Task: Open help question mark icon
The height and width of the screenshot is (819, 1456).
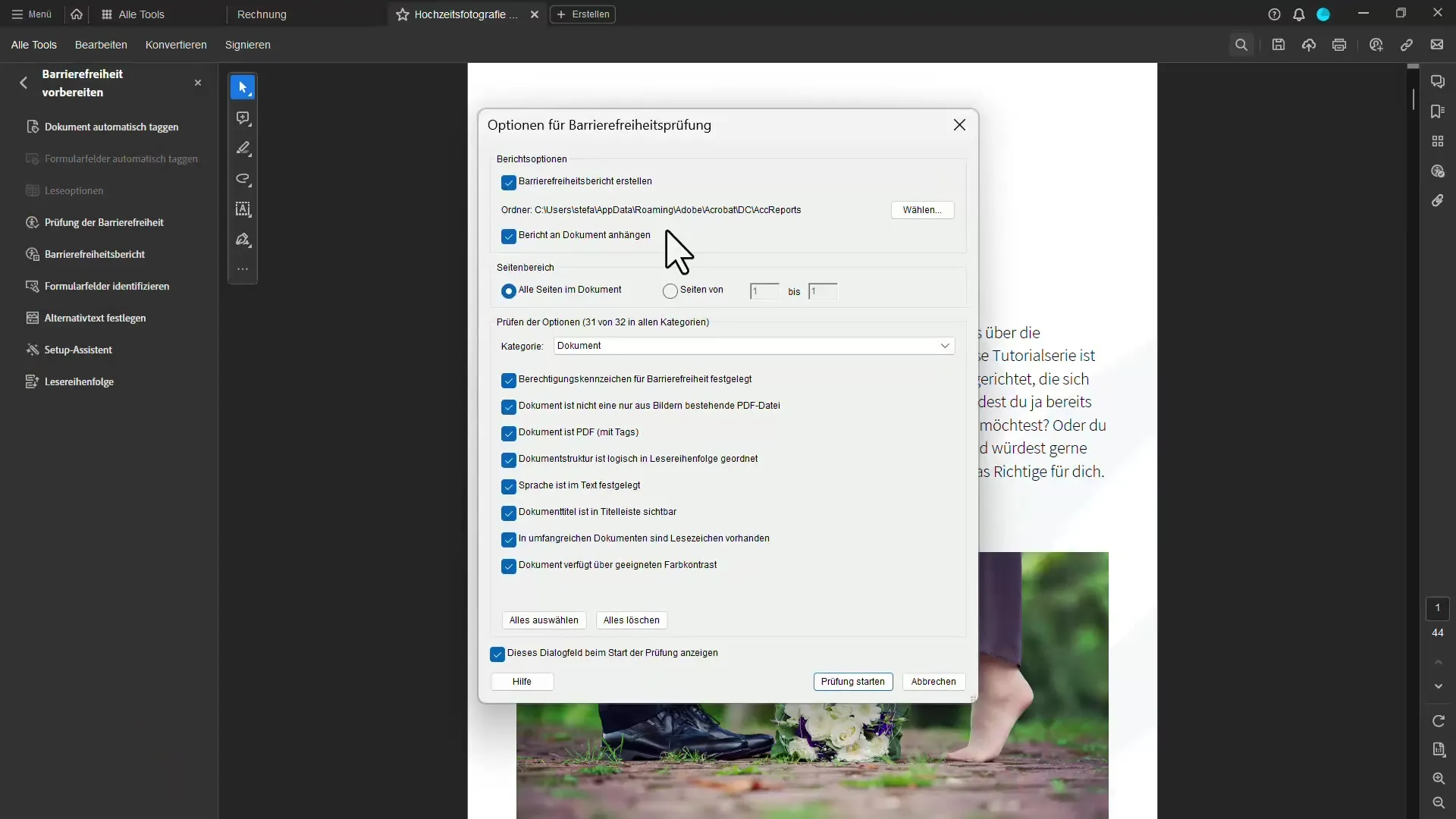Action: [1274, 14]
